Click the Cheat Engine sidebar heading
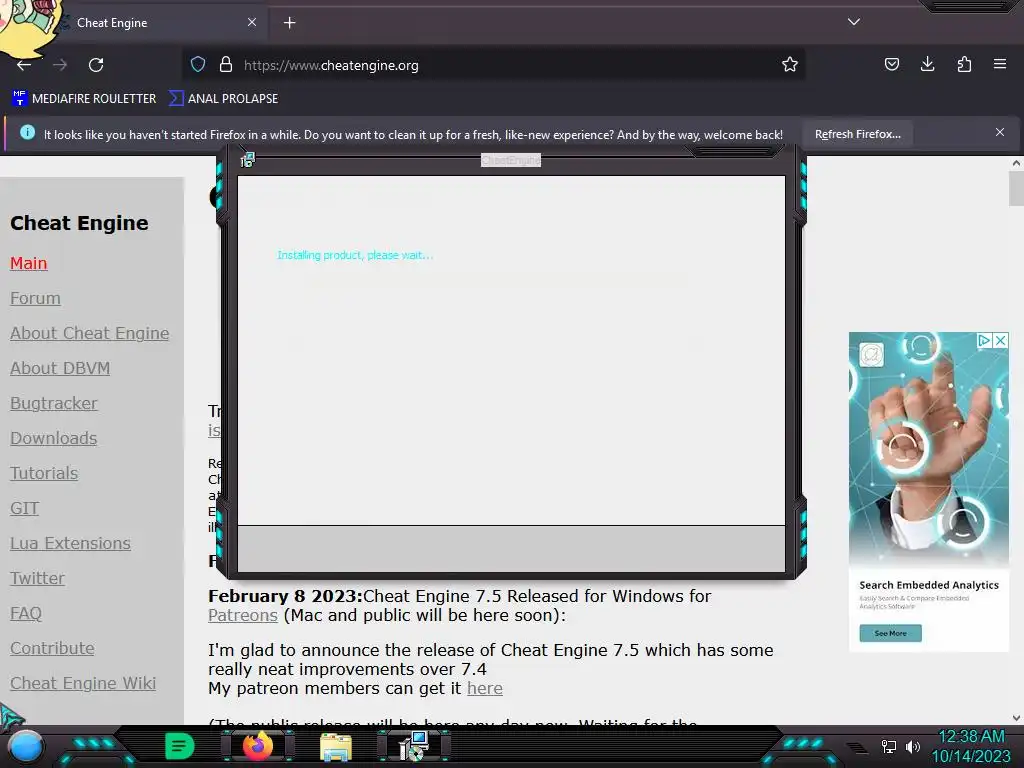This screenshot has height=768, width=1024. tap(79, 223)
